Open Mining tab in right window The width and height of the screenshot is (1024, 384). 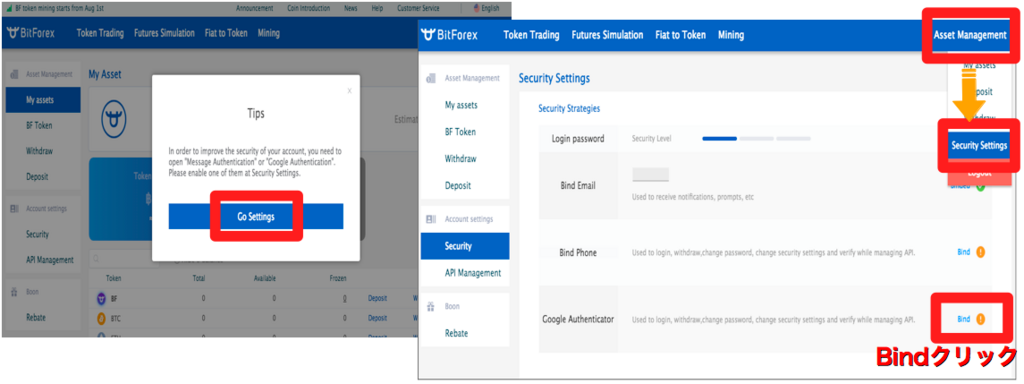pyautogui.click(x=731, y=35)
